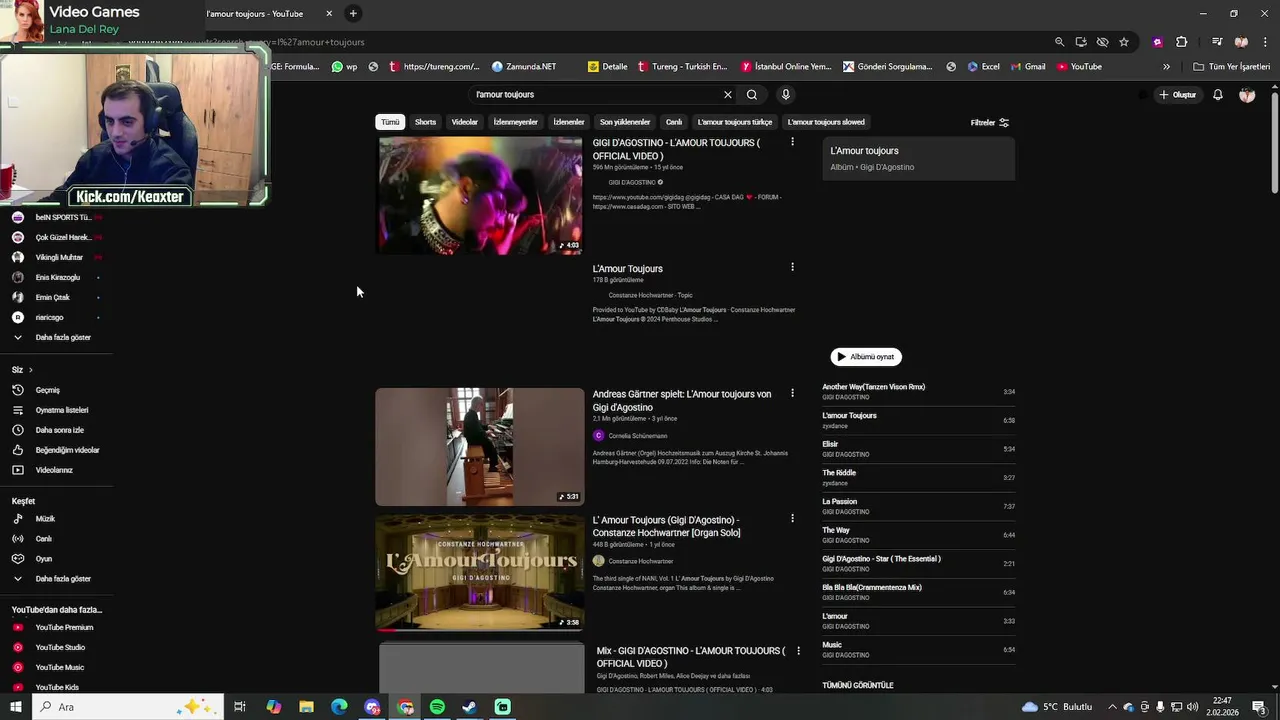This screenshot has width=1280, height=720.
Task: Start voice search with the microphone icon
Action: [x=786, y=95]
